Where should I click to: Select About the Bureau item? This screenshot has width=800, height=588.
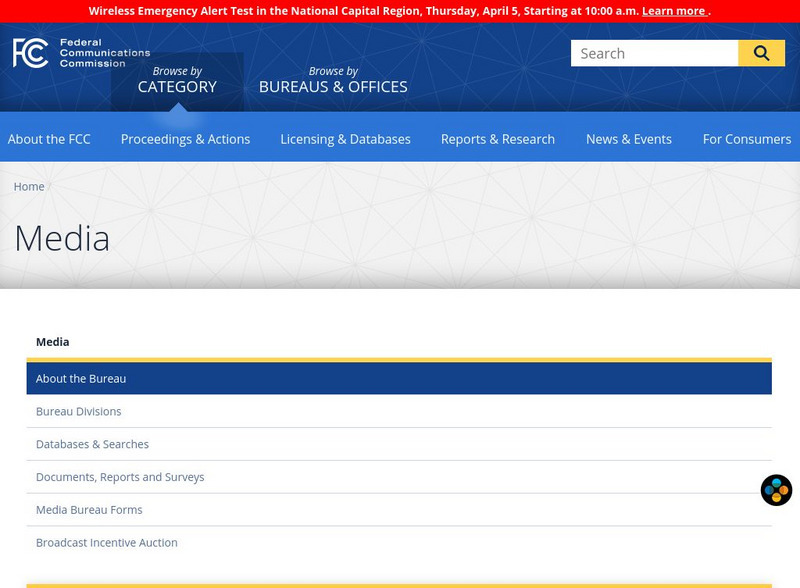click(x=399, y=378)
